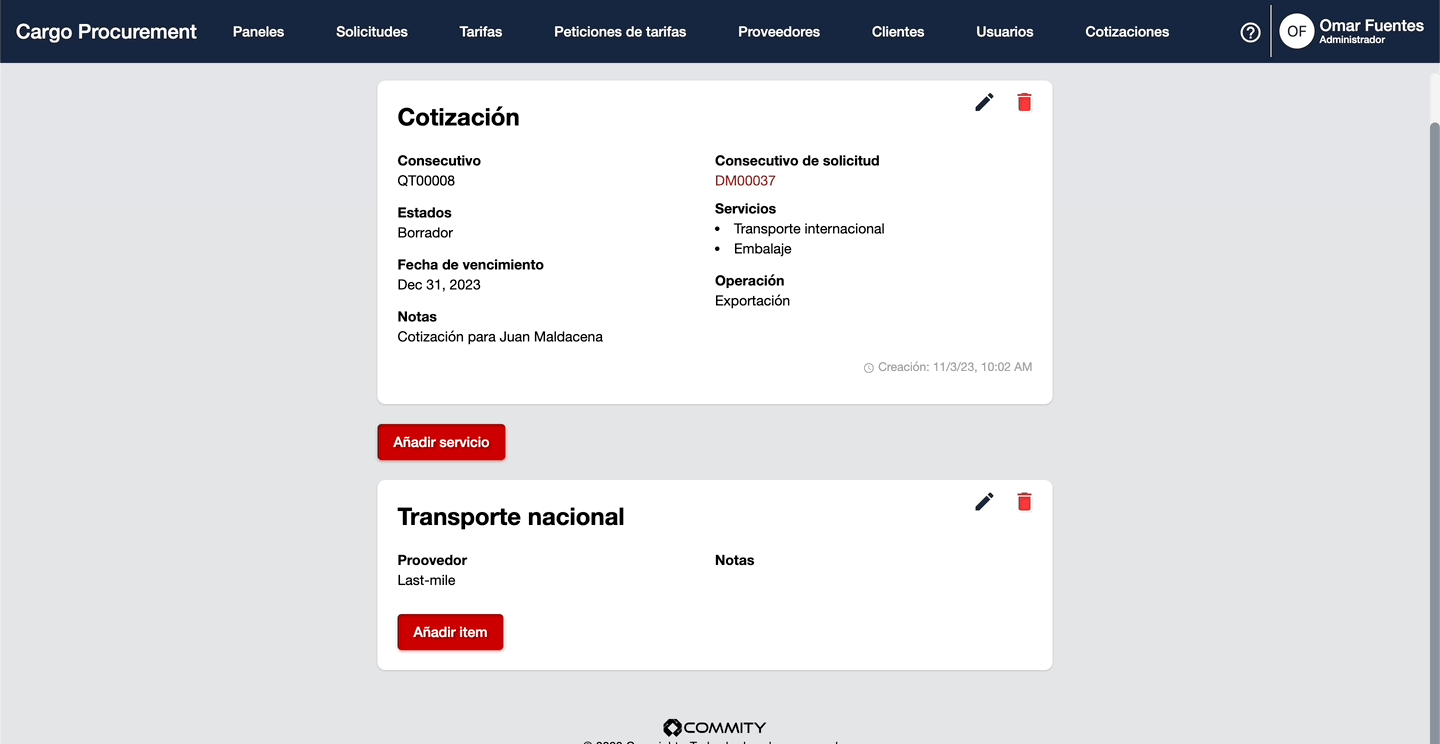The image size is (1440, 744).
Task: Delete the Cotización using trash icon
Action: 1024,102
